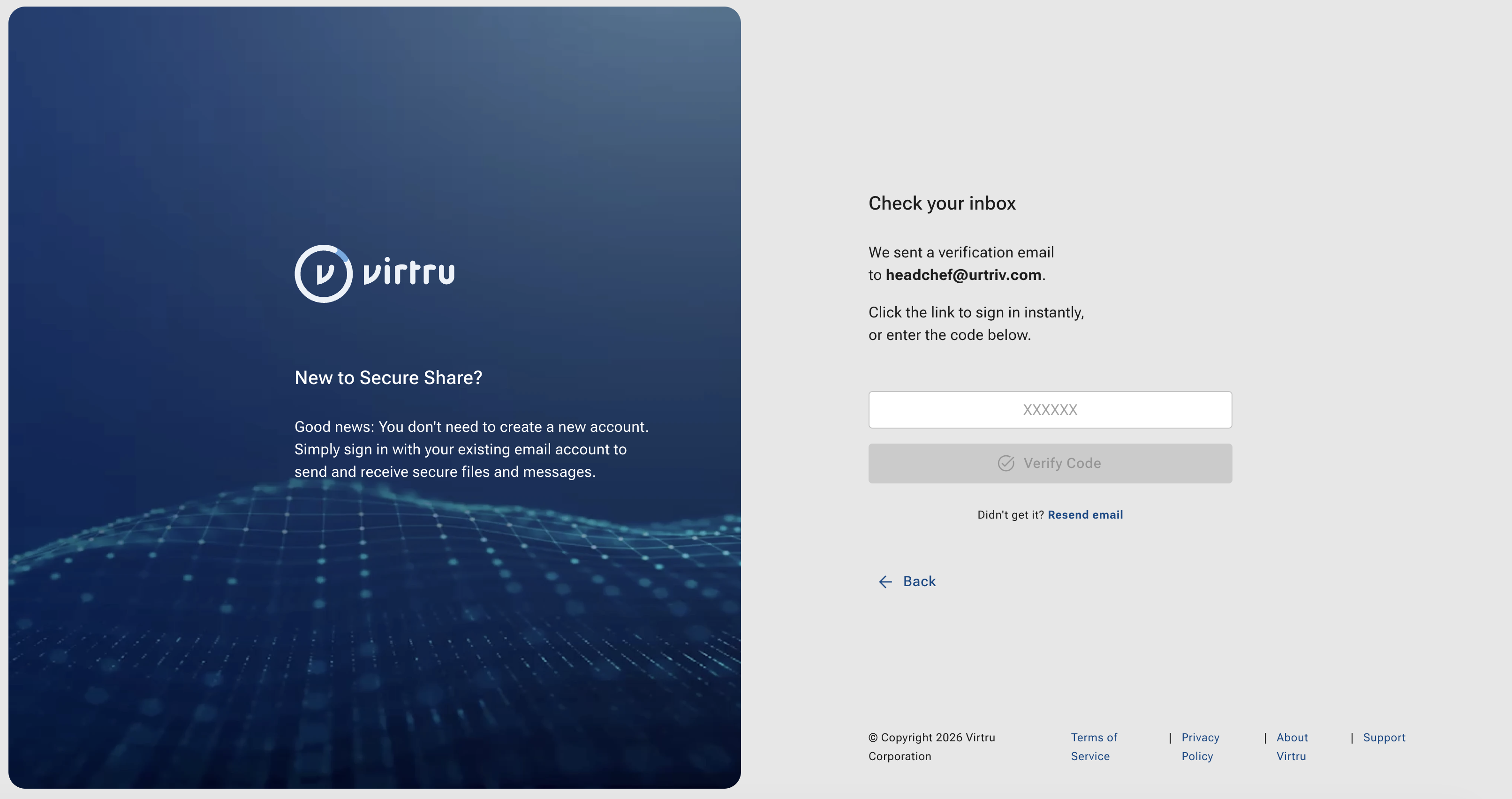Click the 'New to Secure Share?' heading

388,377
